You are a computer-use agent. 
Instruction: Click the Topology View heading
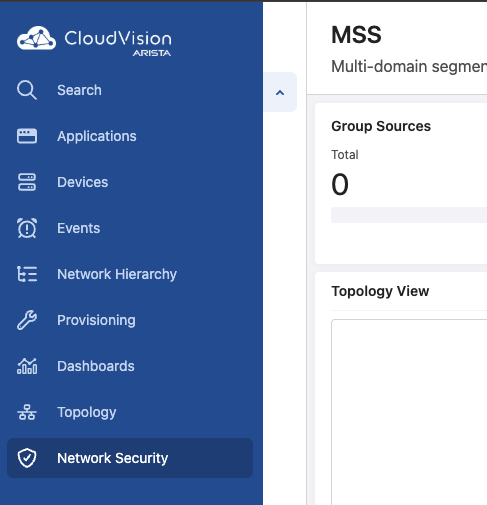380,291
